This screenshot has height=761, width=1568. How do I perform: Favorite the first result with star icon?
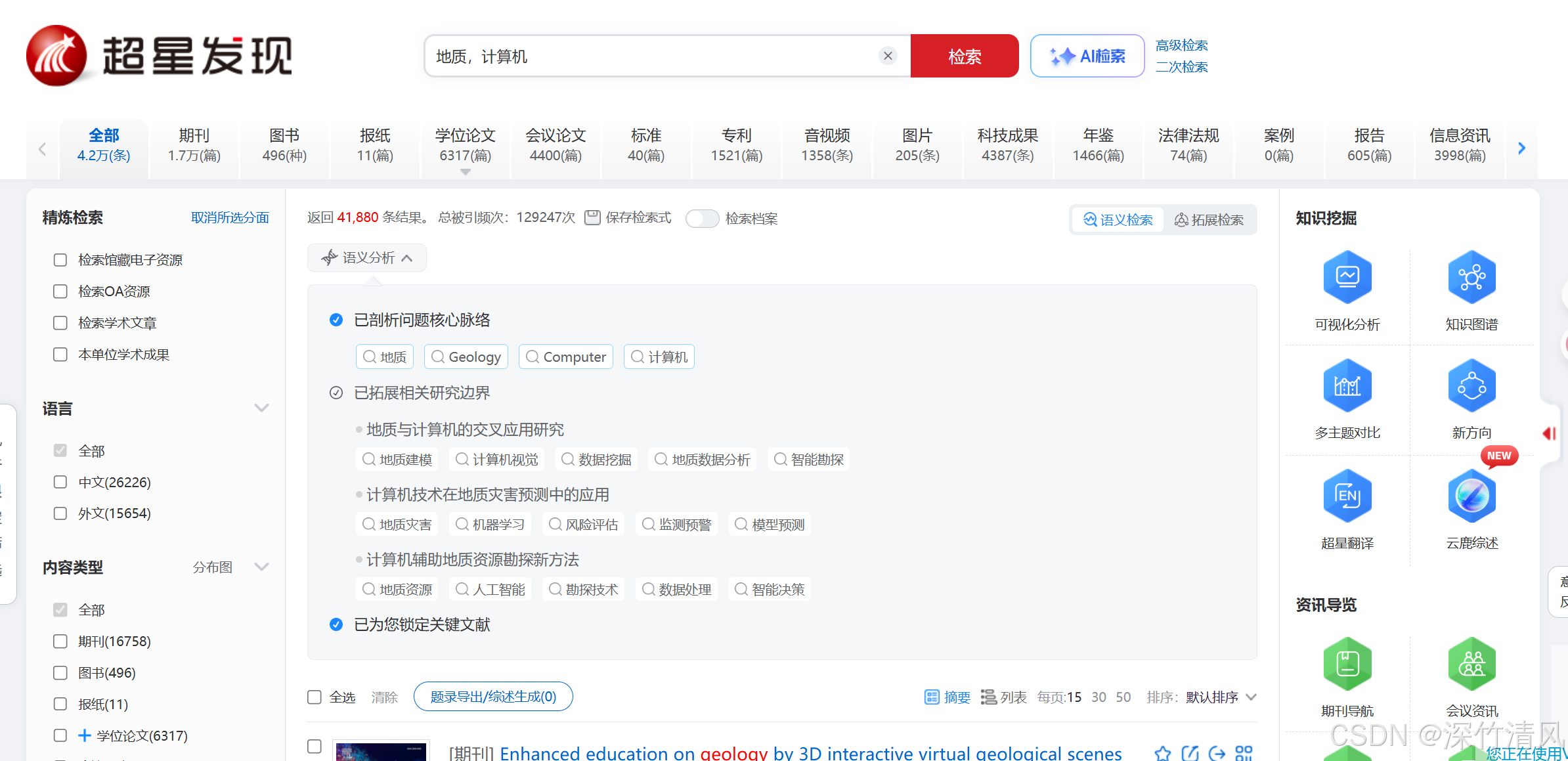(x=1163, y=752)
